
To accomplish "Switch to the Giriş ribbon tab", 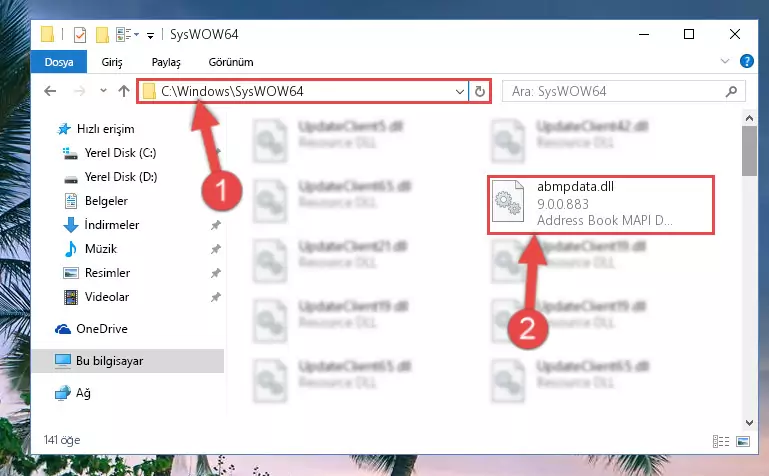I will [112, 62].
